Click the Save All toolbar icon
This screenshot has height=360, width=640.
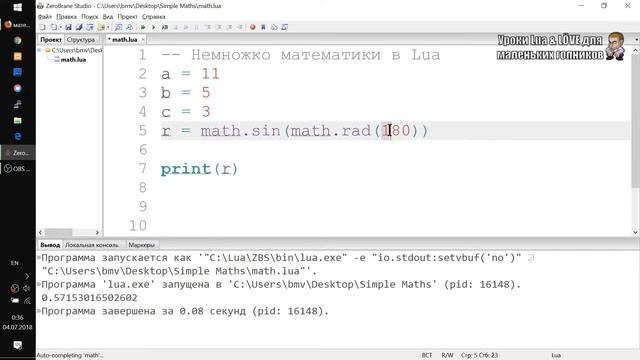79,27
